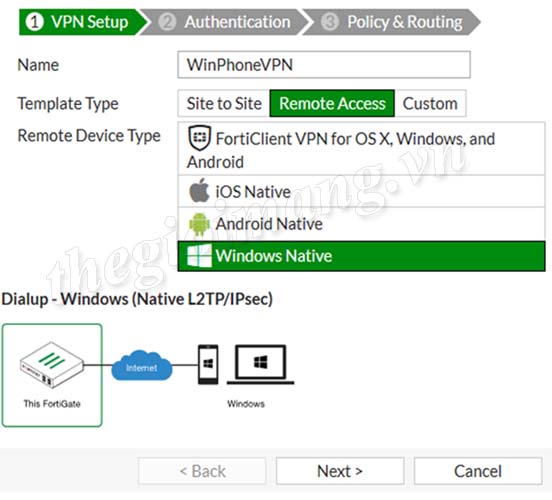552x500 pixels.
Task: Choose FortiClient VPN for OS X, Windows, and Android
Action: (x=361, y=149)
